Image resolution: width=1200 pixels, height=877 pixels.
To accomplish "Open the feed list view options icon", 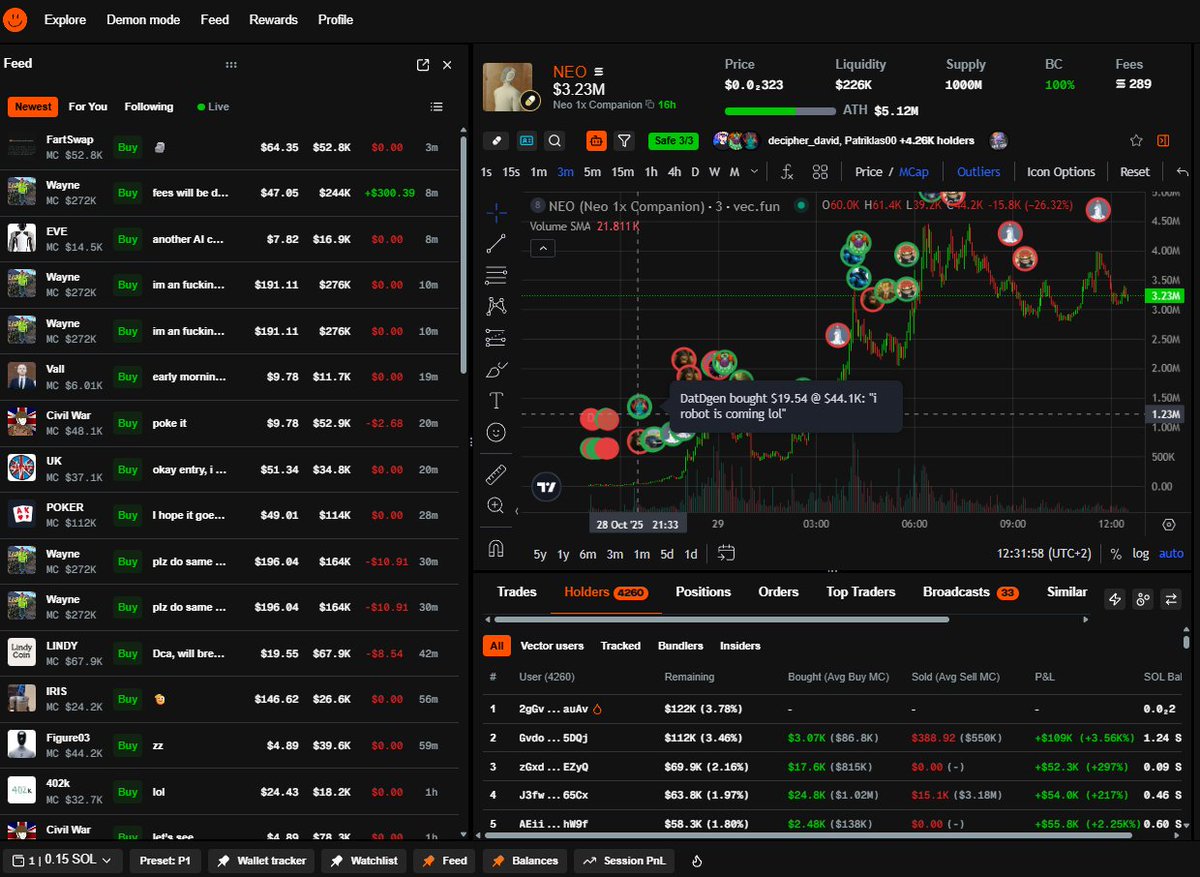I will (x=436, y=107).
